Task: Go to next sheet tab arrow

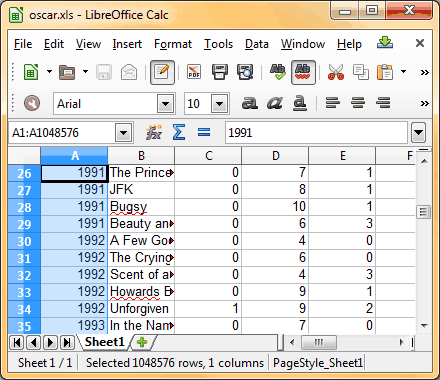Action: [50, 342]
